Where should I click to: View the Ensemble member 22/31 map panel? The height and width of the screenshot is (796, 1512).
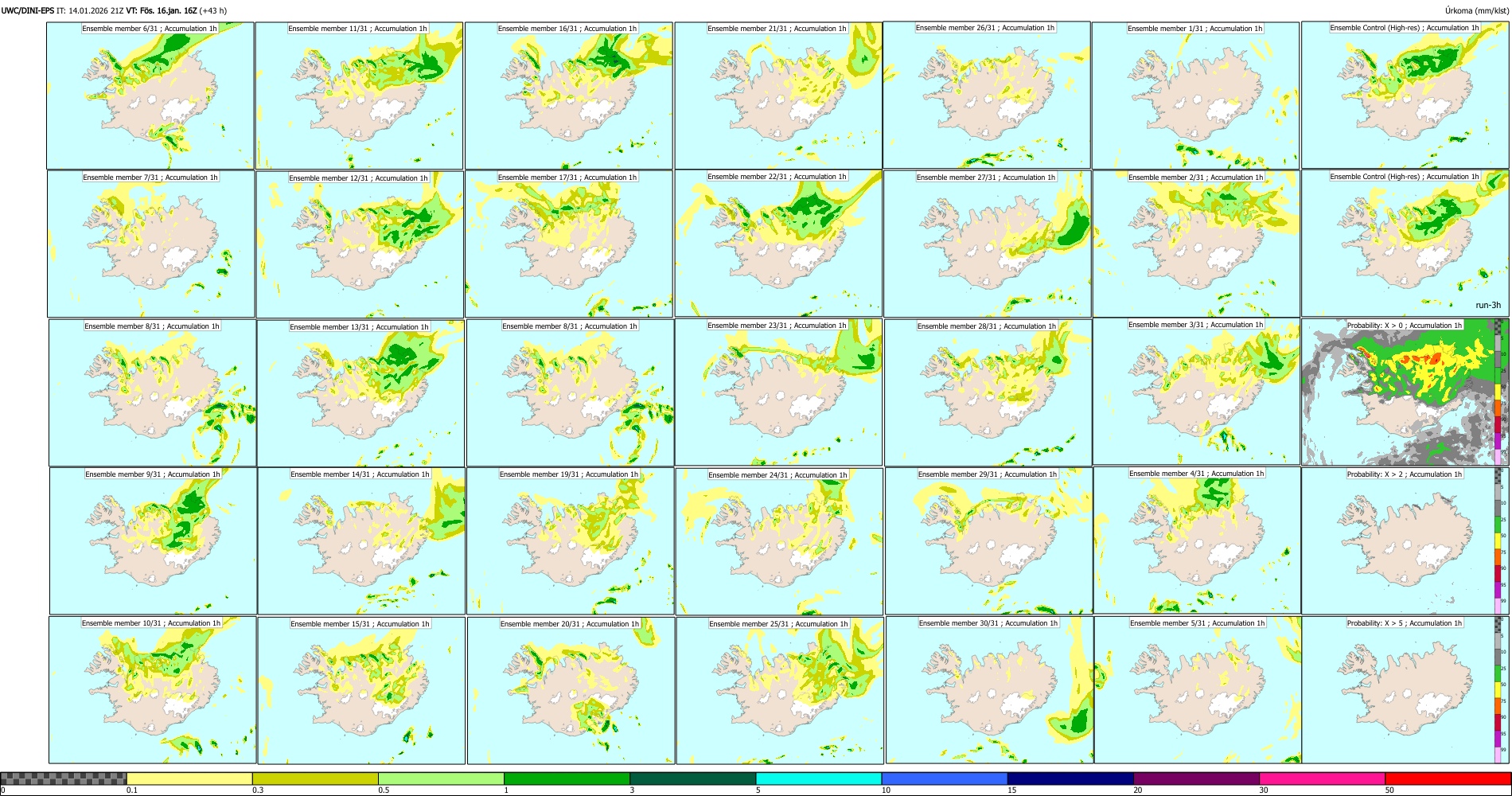[778, 244]
